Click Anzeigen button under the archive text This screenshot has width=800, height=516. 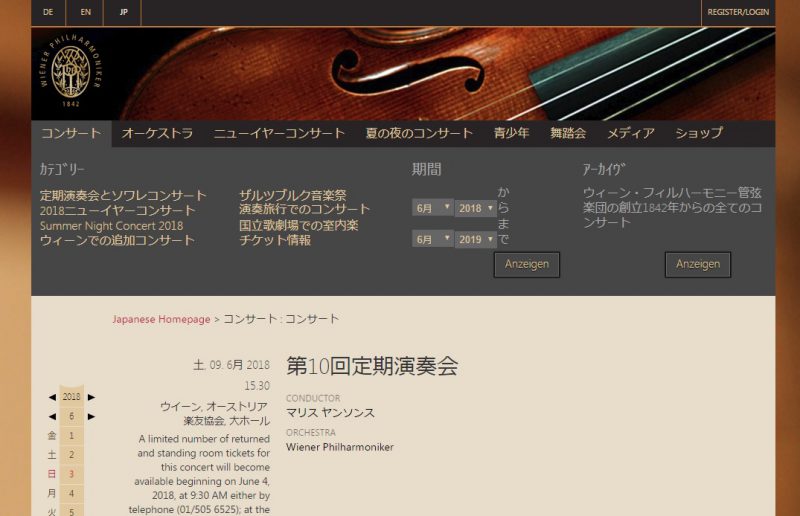click(x=697, y=264)
